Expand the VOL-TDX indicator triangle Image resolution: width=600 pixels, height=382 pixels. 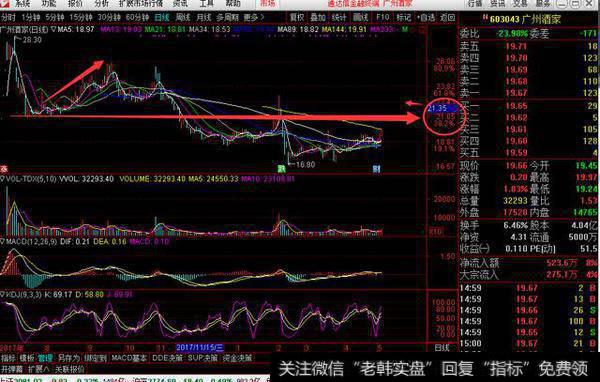(2, 179)
